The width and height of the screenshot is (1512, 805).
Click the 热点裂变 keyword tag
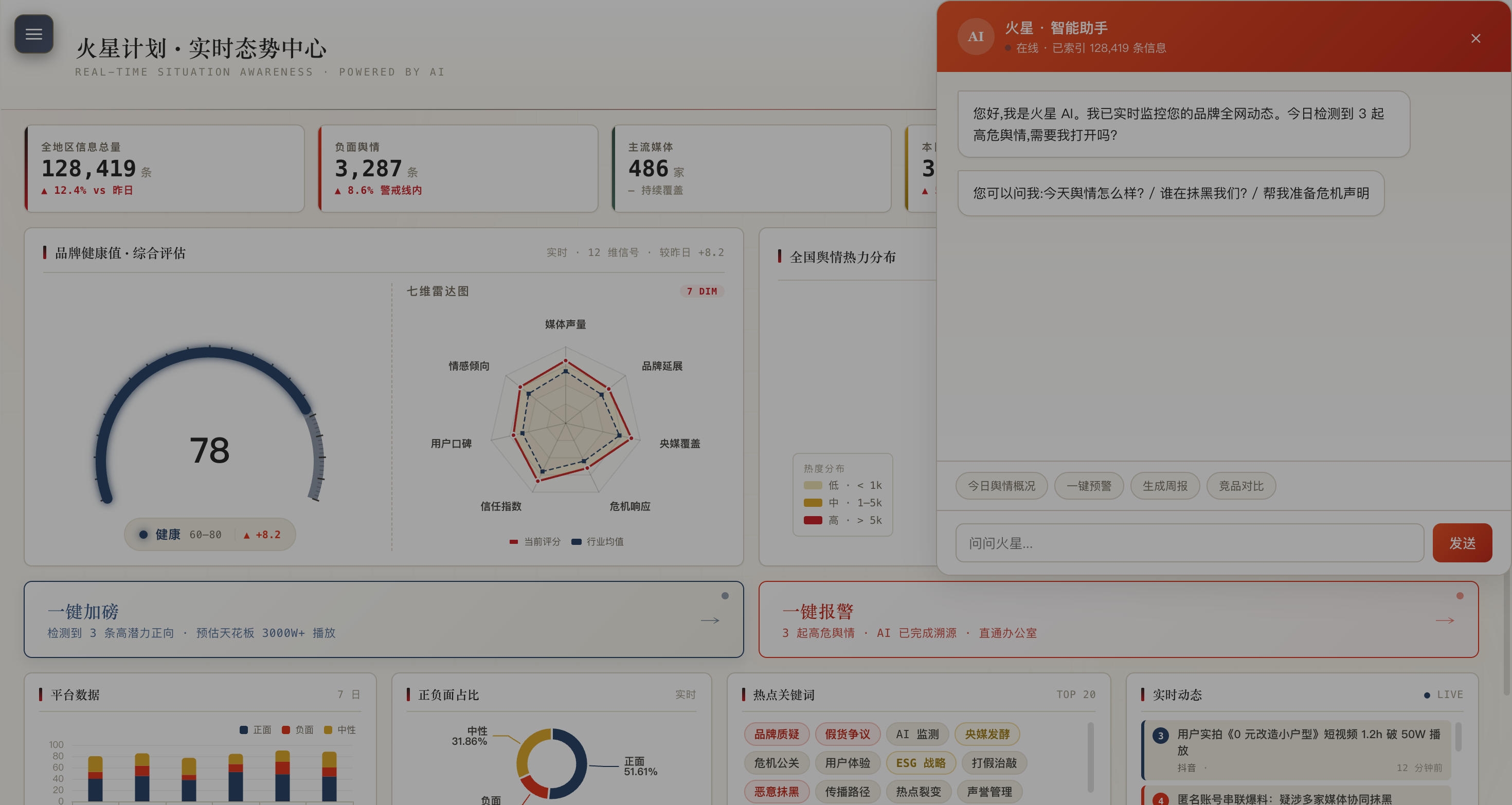click(919, 792)
